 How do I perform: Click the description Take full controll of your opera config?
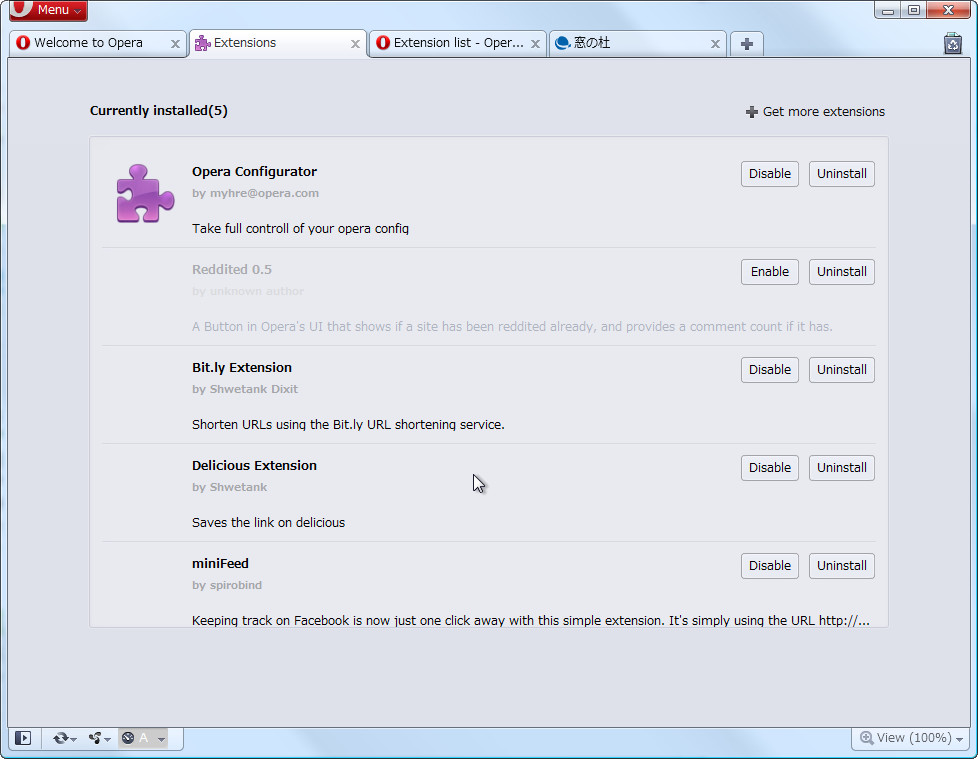[301, 229]
